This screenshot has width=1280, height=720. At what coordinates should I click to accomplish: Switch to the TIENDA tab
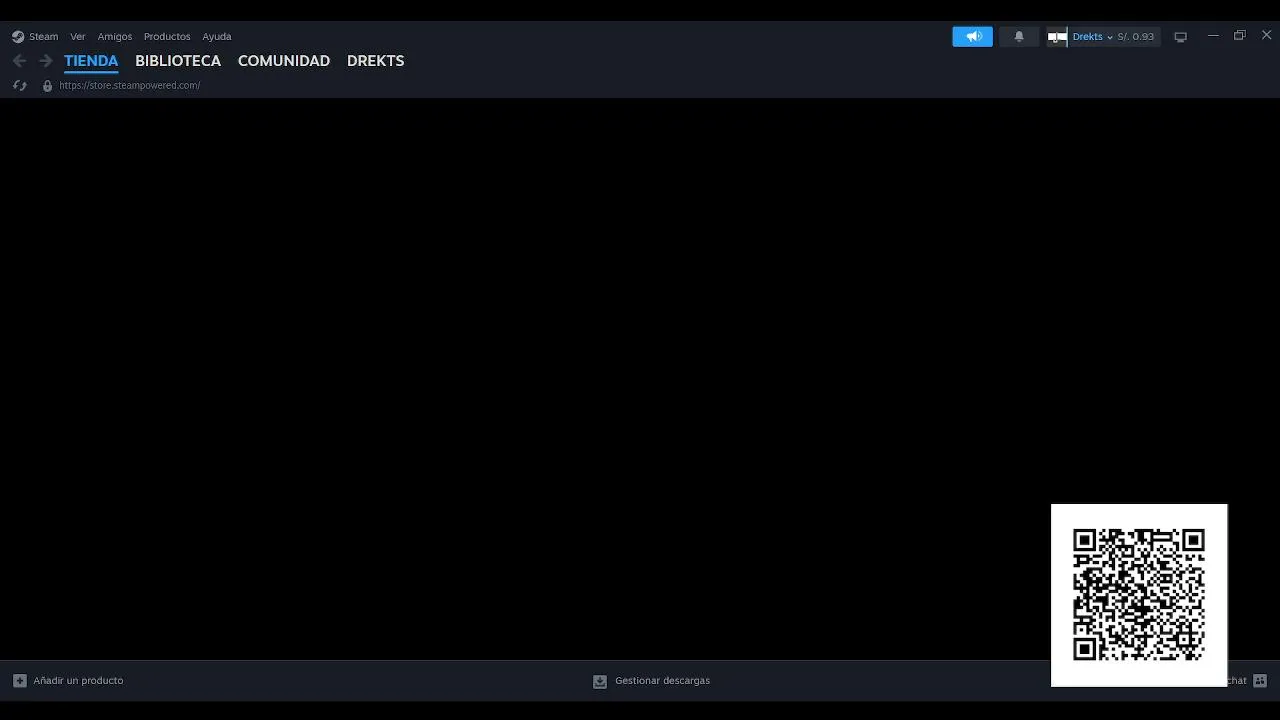tap(91, 61)
